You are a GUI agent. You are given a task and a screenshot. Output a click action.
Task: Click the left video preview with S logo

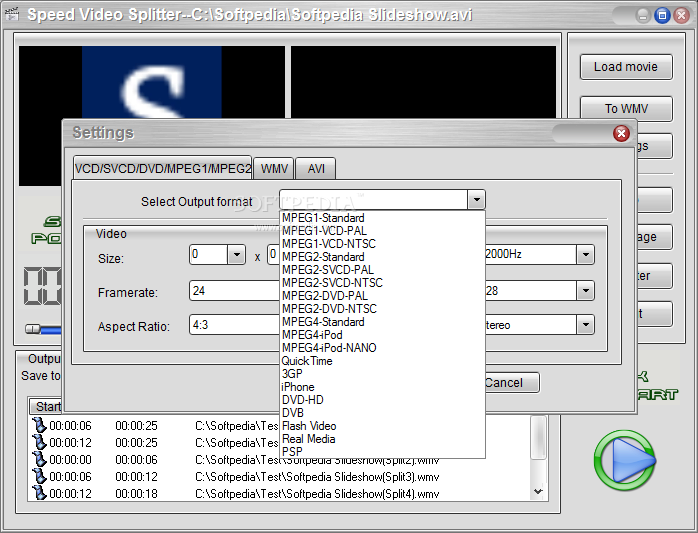(151, 82)
